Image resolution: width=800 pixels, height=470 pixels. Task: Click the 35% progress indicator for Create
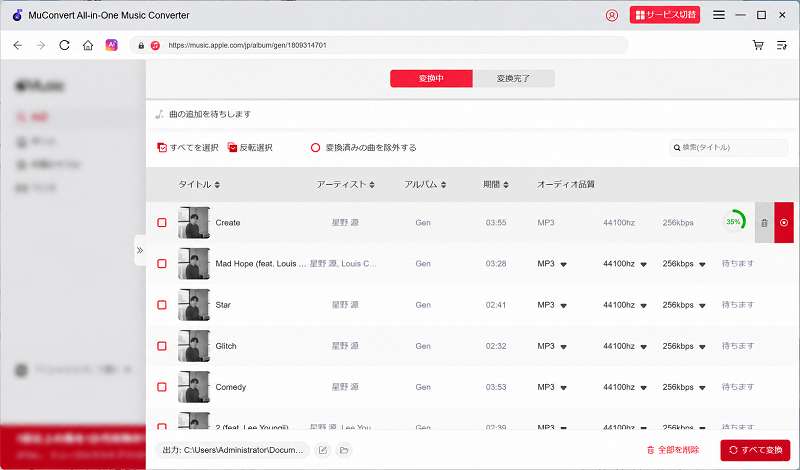[734, 221]
